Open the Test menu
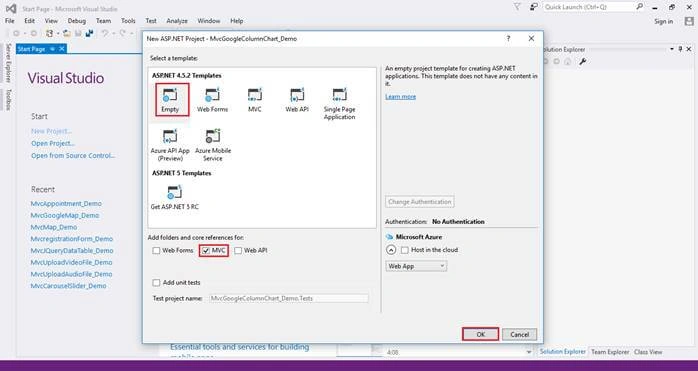This screenshot has width=698, height=371. [151, 21]
